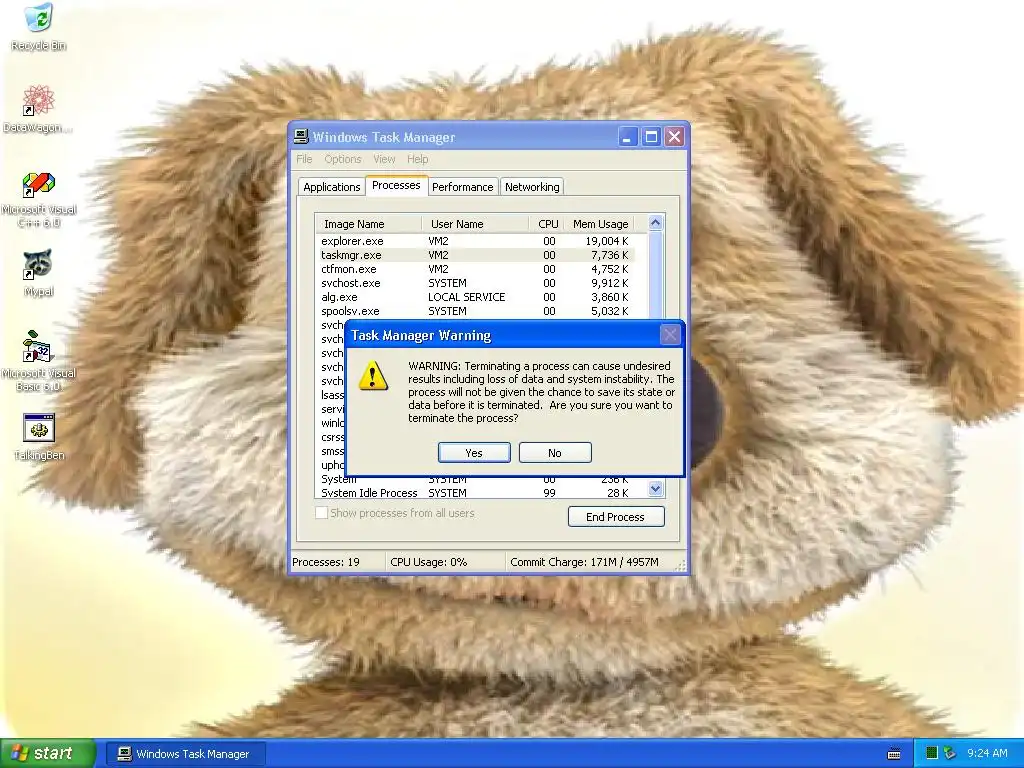The height and width of the screenshot is (768, 1024).
Task: Cancel termination with the No button
Action: (555, 453)
